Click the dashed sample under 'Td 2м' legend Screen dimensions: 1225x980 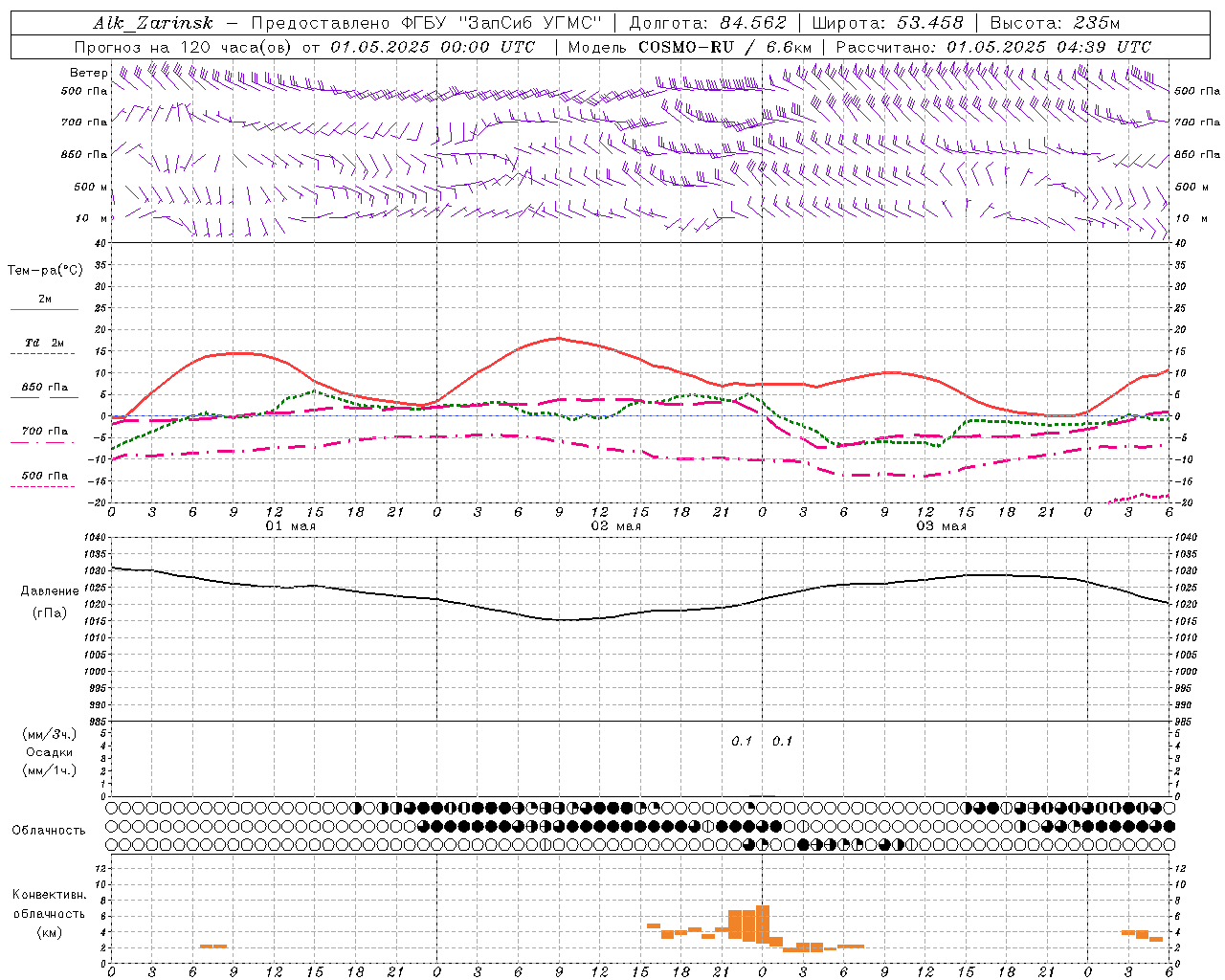[x=44, y=354]
